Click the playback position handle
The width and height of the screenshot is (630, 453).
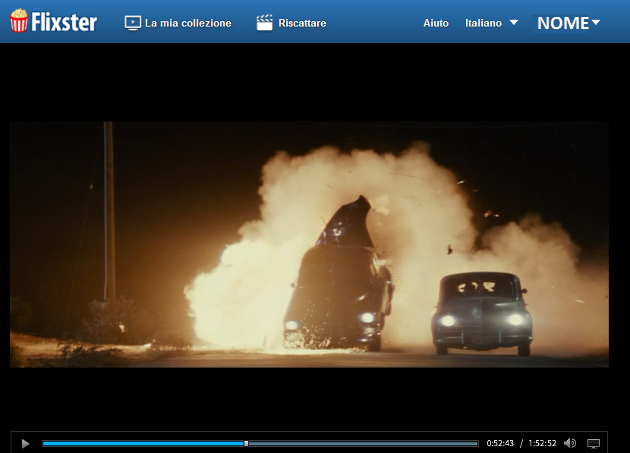coord(246,443)
